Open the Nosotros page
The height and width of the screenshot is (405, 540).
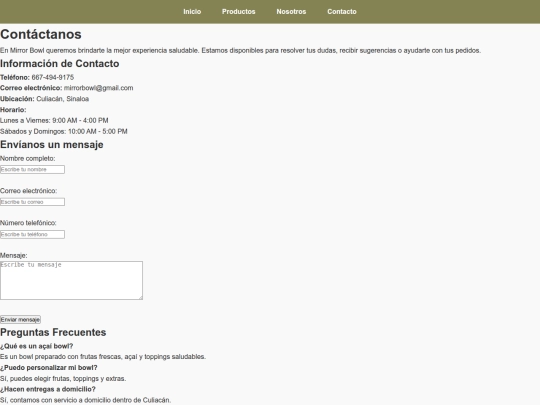click(x=291, y=12)
